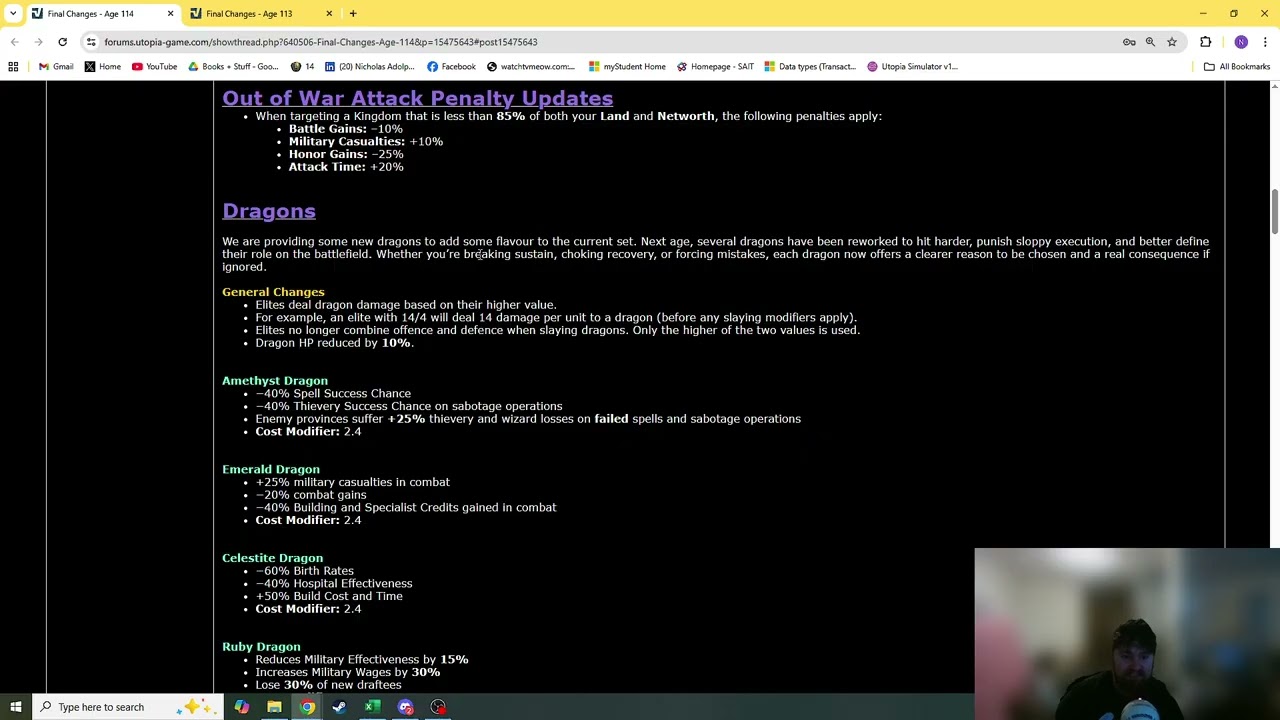1280x720 pixels.
Task: Click the '-40% Hospital Effectiveness' line
Action: (x=333, y=584)
